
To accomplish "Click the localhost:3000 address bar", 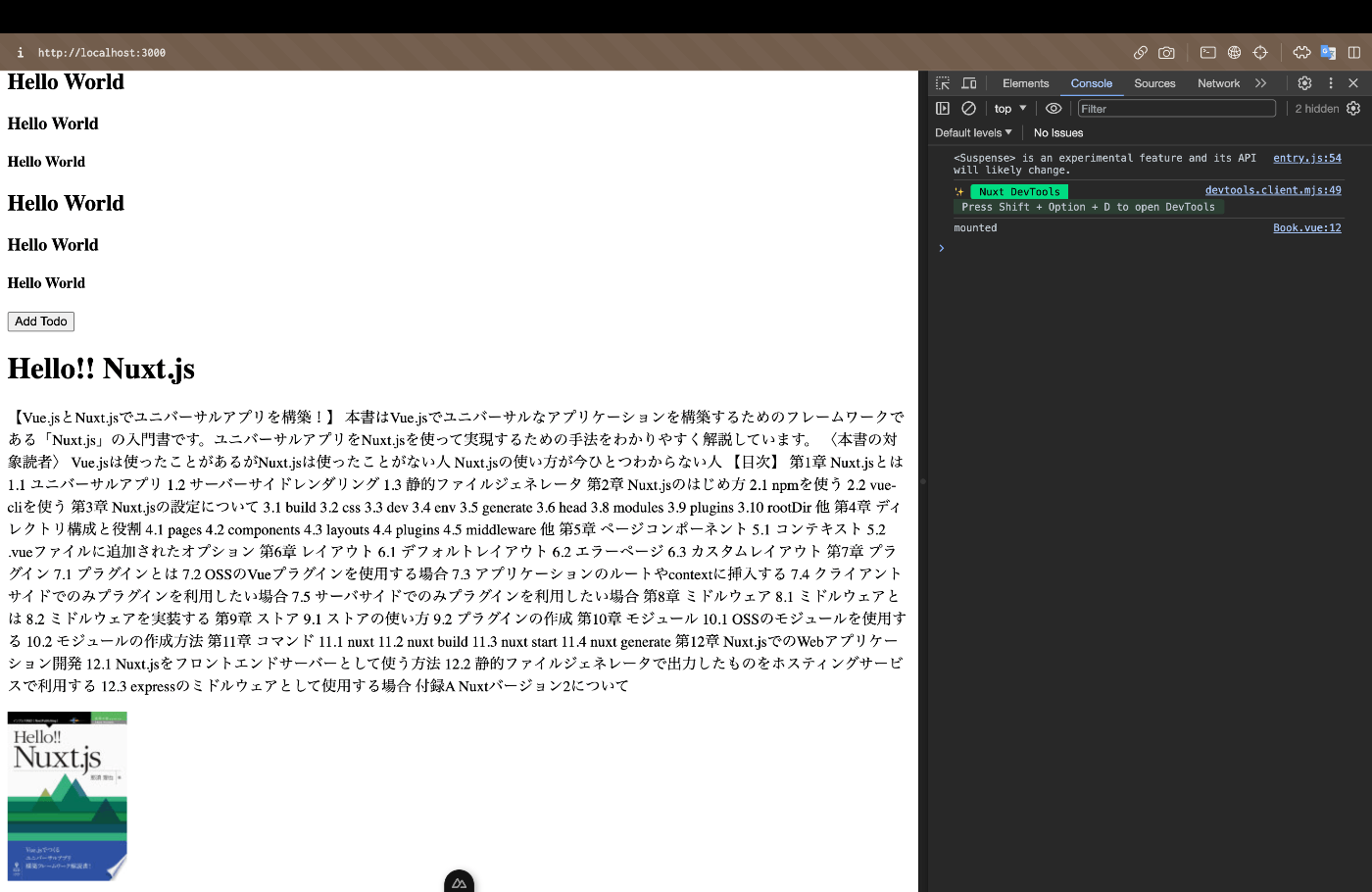I will tap(102, 53).
